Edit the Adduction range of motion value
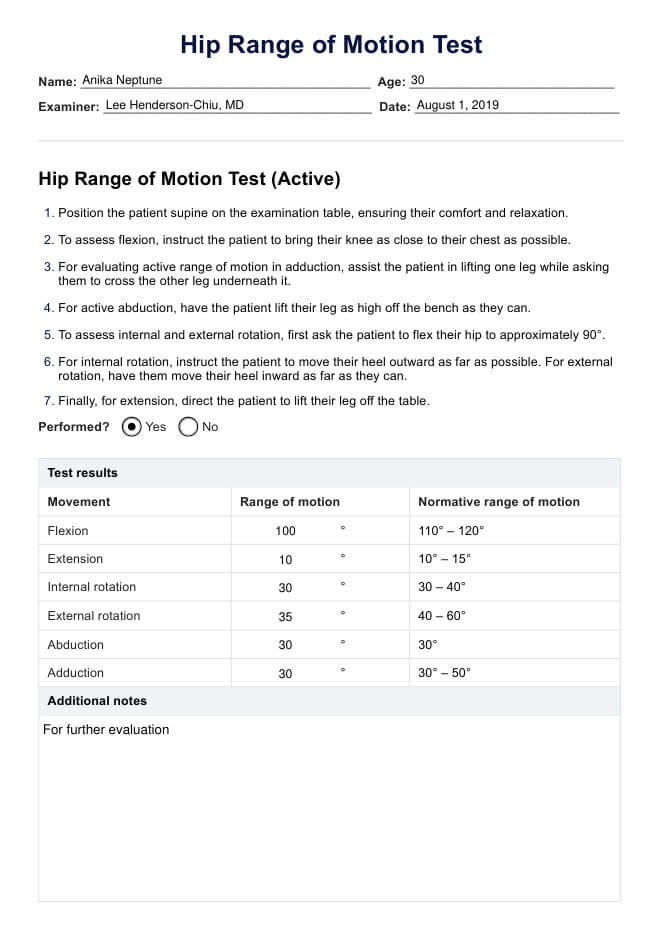 click(286, 674)
